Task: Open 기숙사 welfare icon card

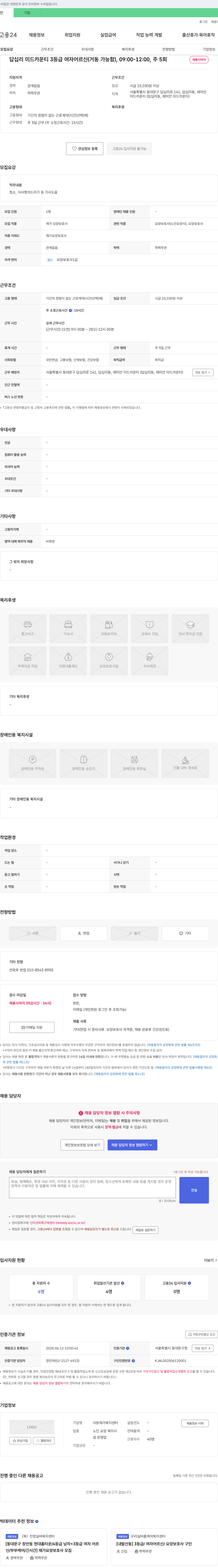Action: [68, 628]
